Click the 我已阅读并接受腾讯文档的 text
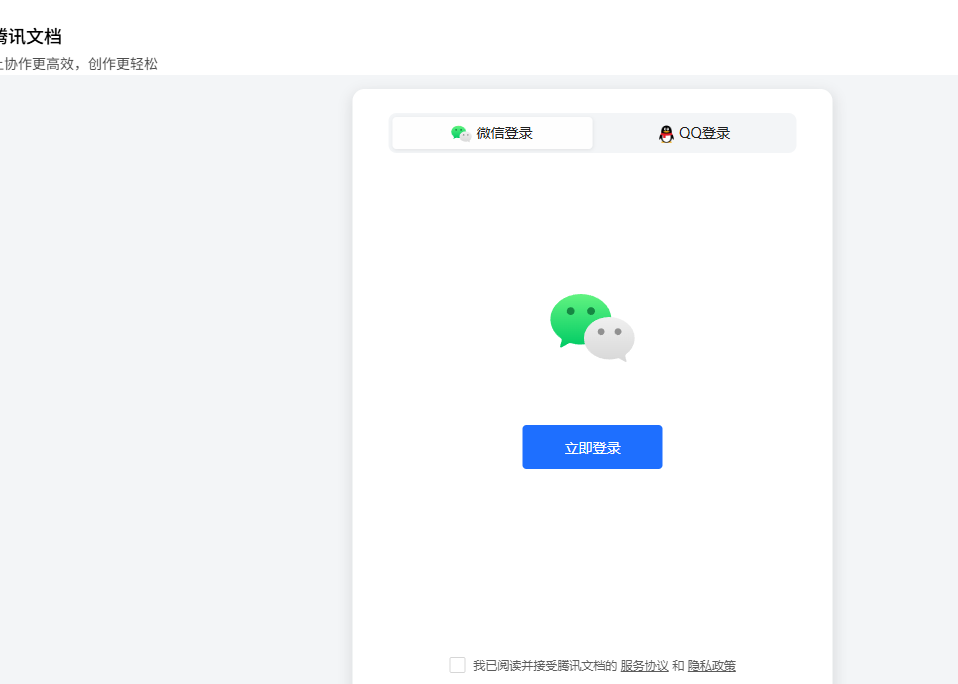The height and width of the screenshot is (684, 958). point(545,666)
